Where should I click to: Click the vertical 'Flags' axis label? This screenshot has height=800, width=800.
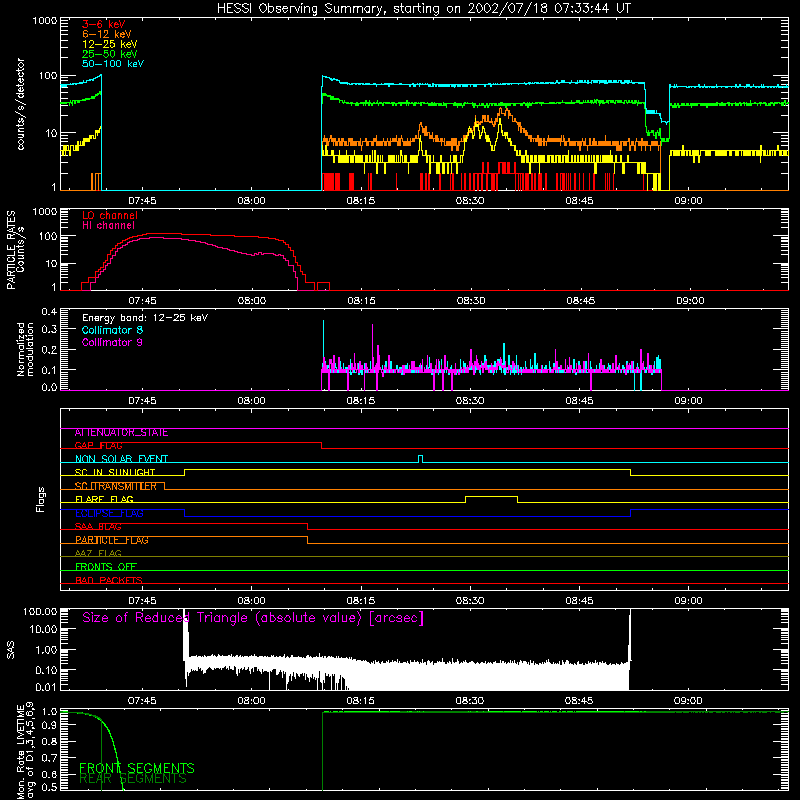coord(40,500)
